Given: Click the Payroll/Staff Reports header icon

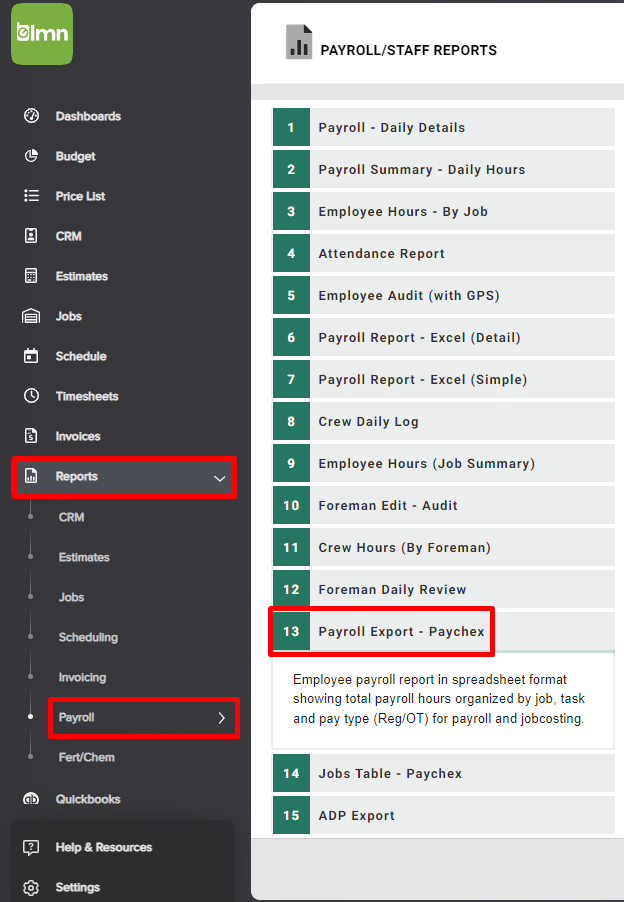Looking at the screenshot, I should pos(299,42).
